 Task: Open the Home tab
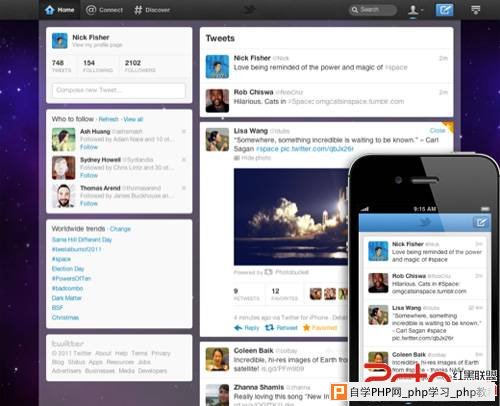pos(60,10)
